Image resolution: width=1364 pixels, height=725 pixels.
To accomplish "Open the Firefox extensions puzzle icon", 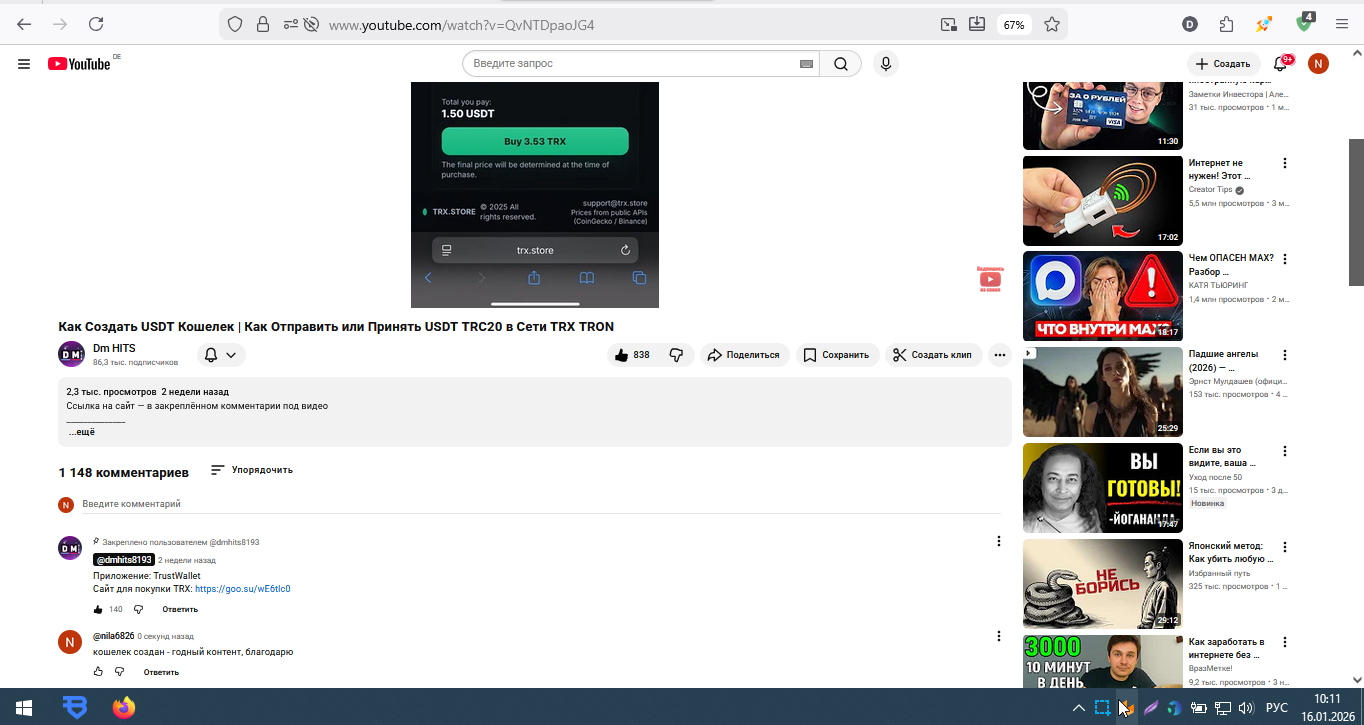I will coord(1226,24).
